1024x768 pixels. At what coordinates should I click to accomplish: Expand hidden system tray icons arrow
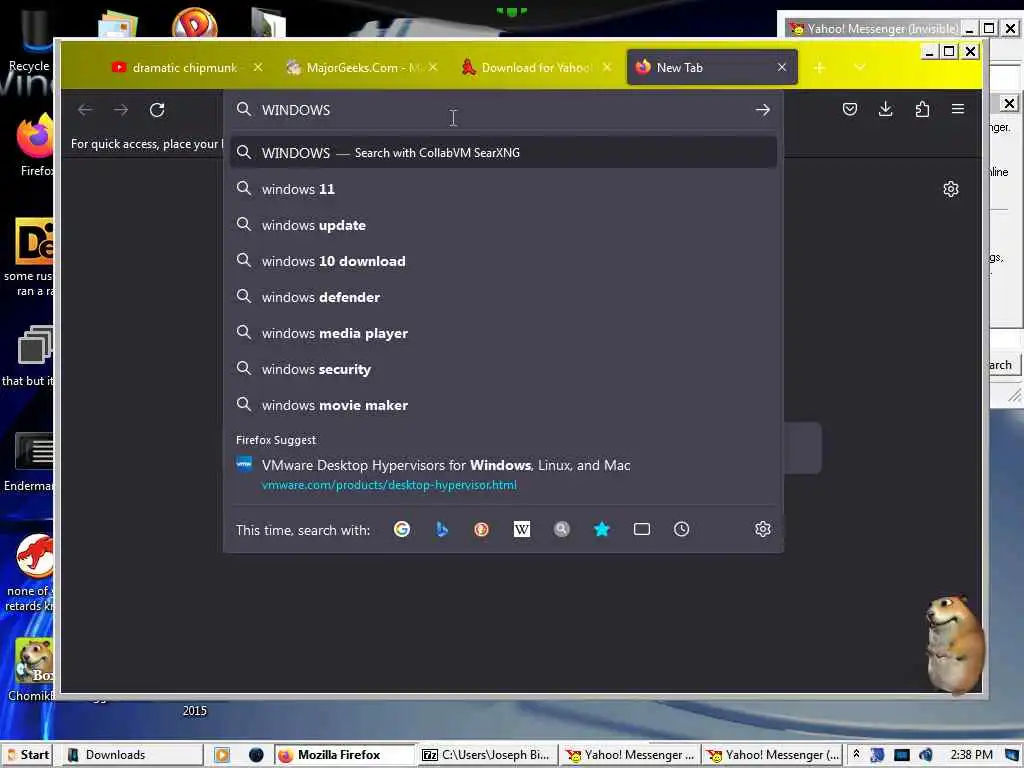856,754
